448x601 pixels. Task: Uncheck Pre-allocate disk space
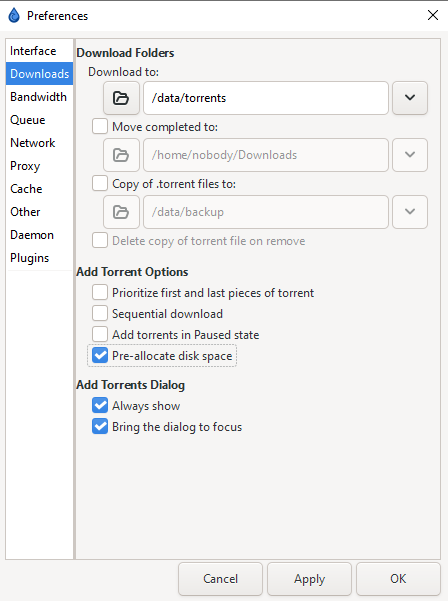(x=100, y=356)
